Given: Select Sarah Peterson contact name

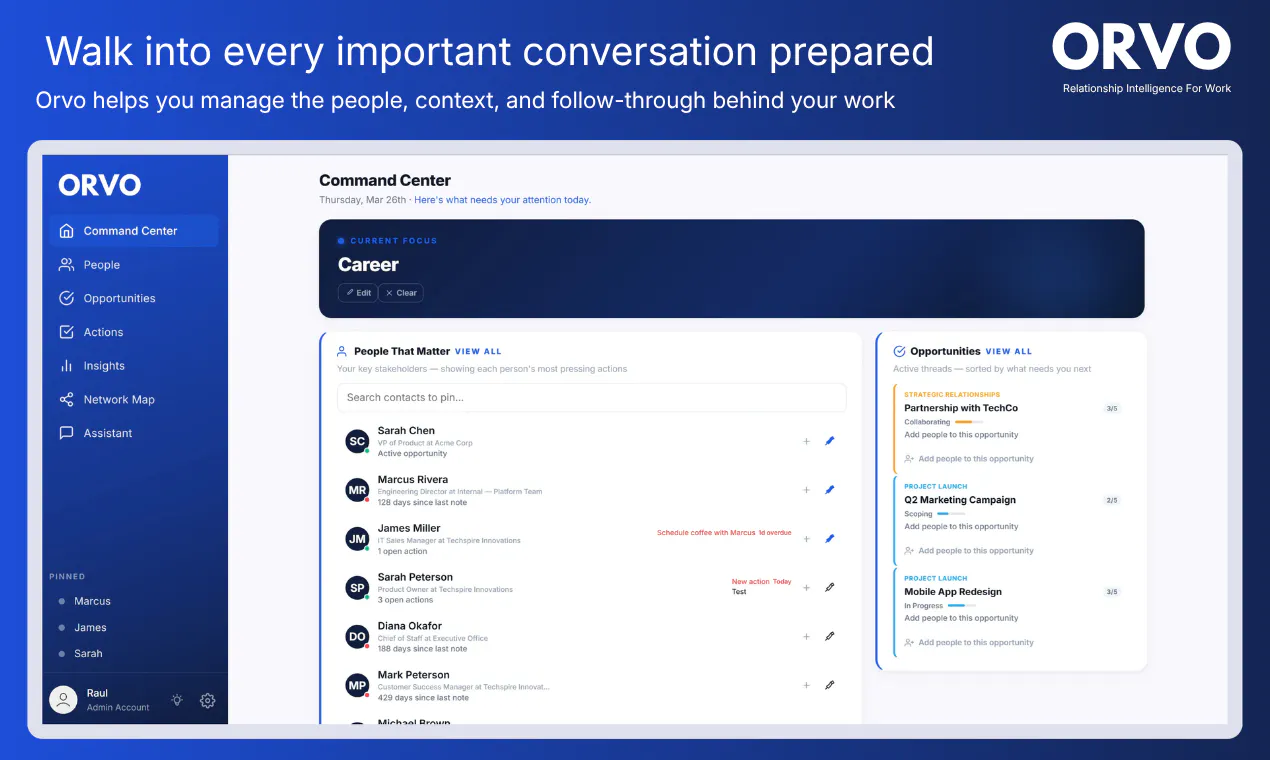Looking at the screenshot, I should (415, 577).
